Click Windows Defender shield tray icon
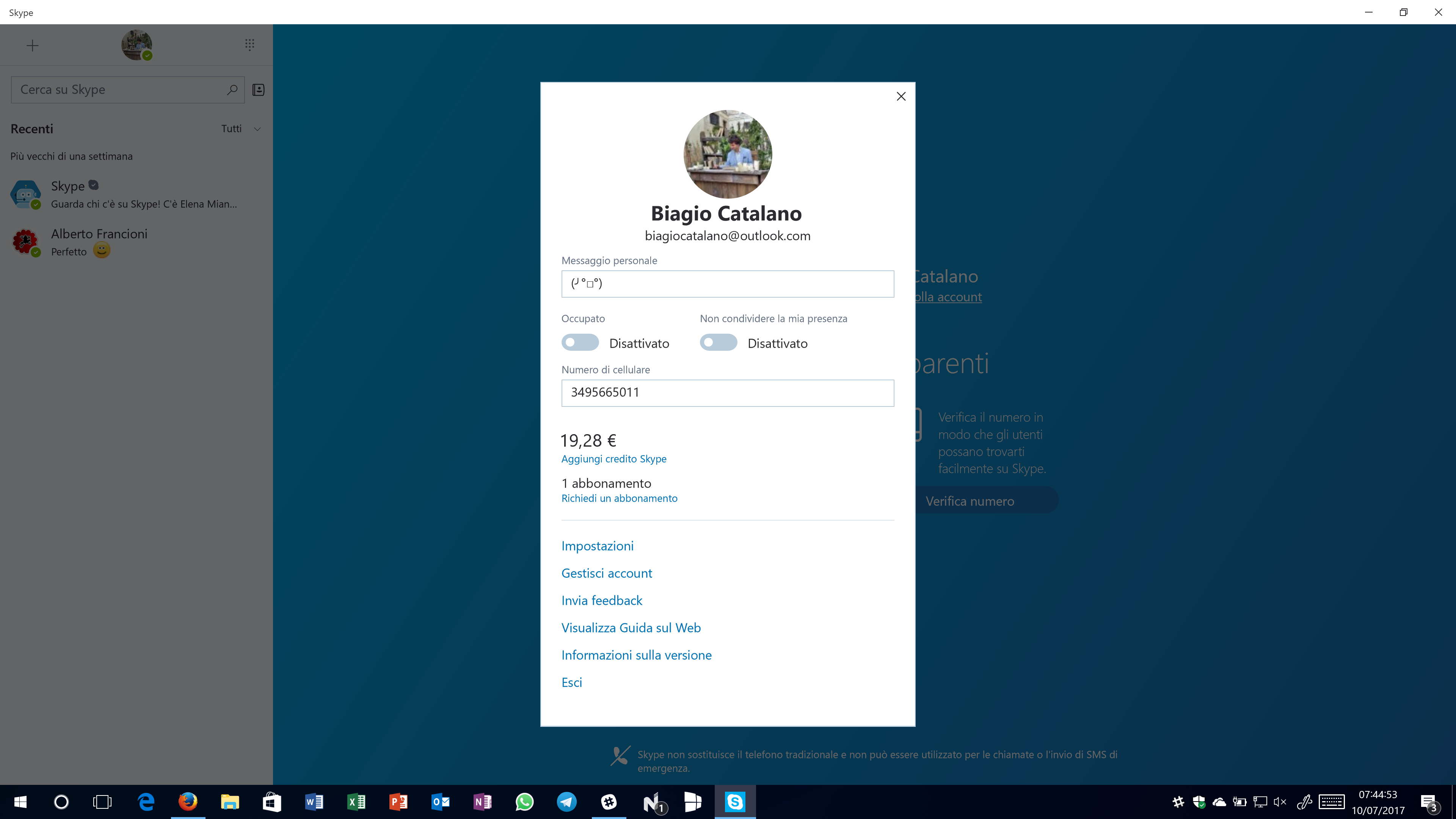Screen dimensions: 1456x819 1199,802
